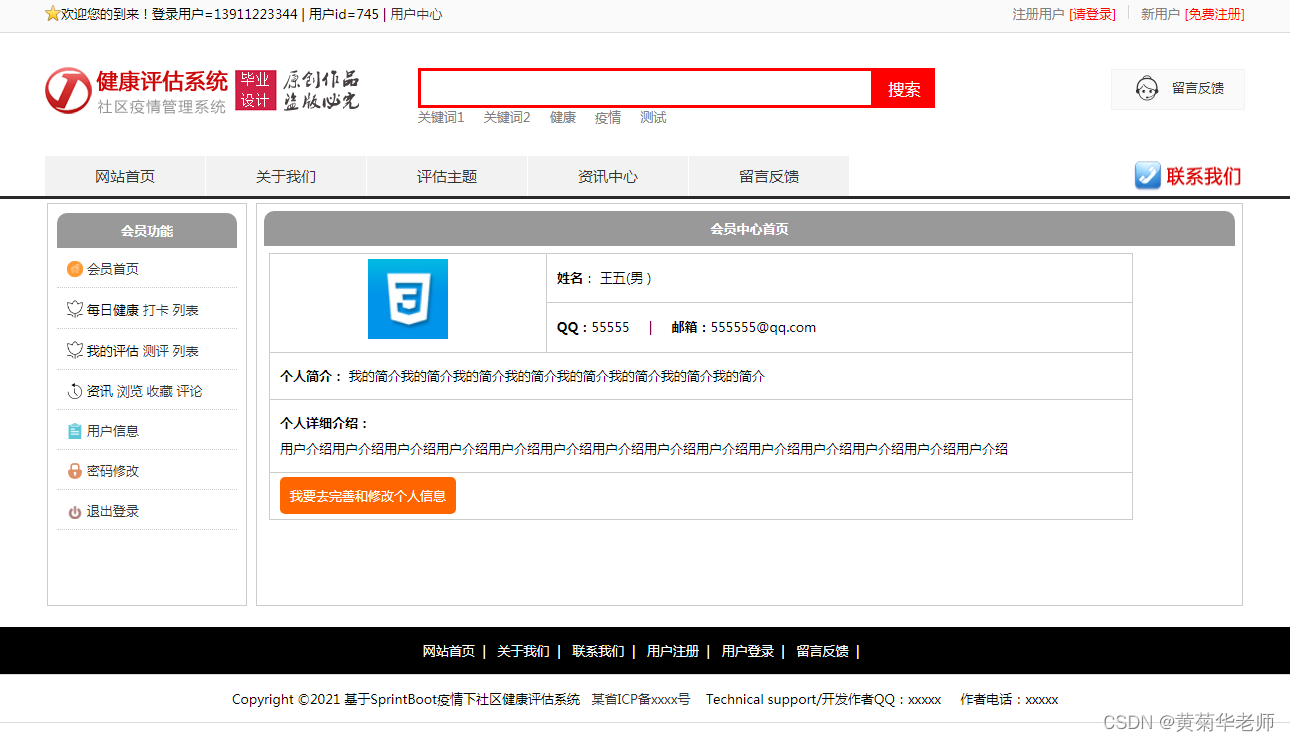Click 网站首页 in the black footer
Screen dimensions: 1290x742
449,651
